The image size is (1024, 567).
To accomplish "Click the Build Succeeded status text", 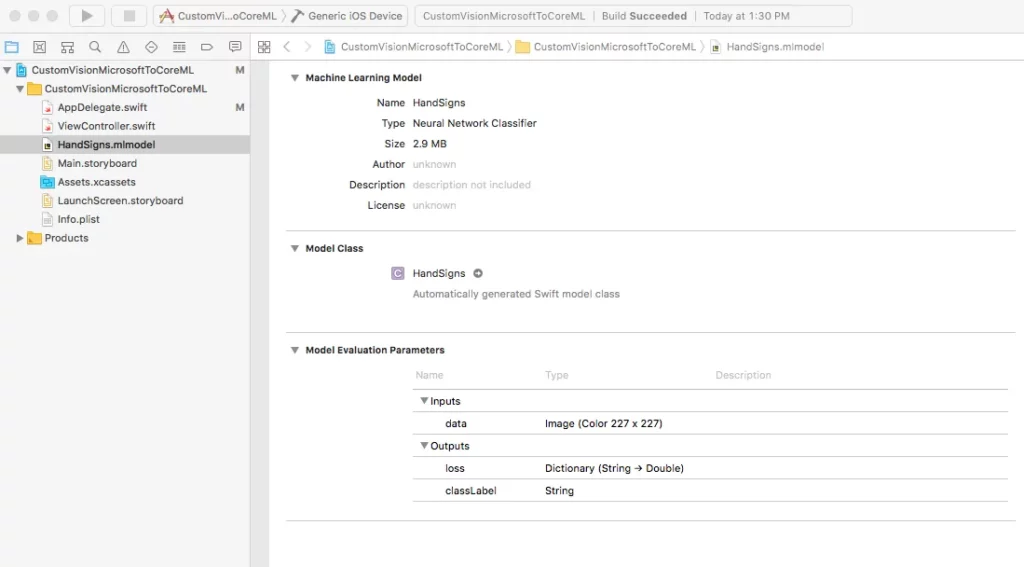I will [x=644, y=16].
